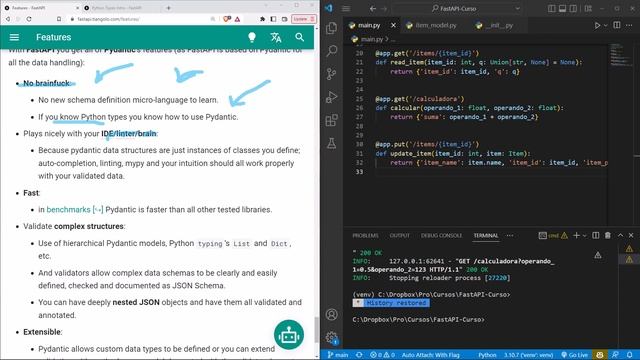Image resolution: width=640 pixels, height=360 pixels.
Task: Click the feedback icon in status bar
Action: [x=615, y=355]
